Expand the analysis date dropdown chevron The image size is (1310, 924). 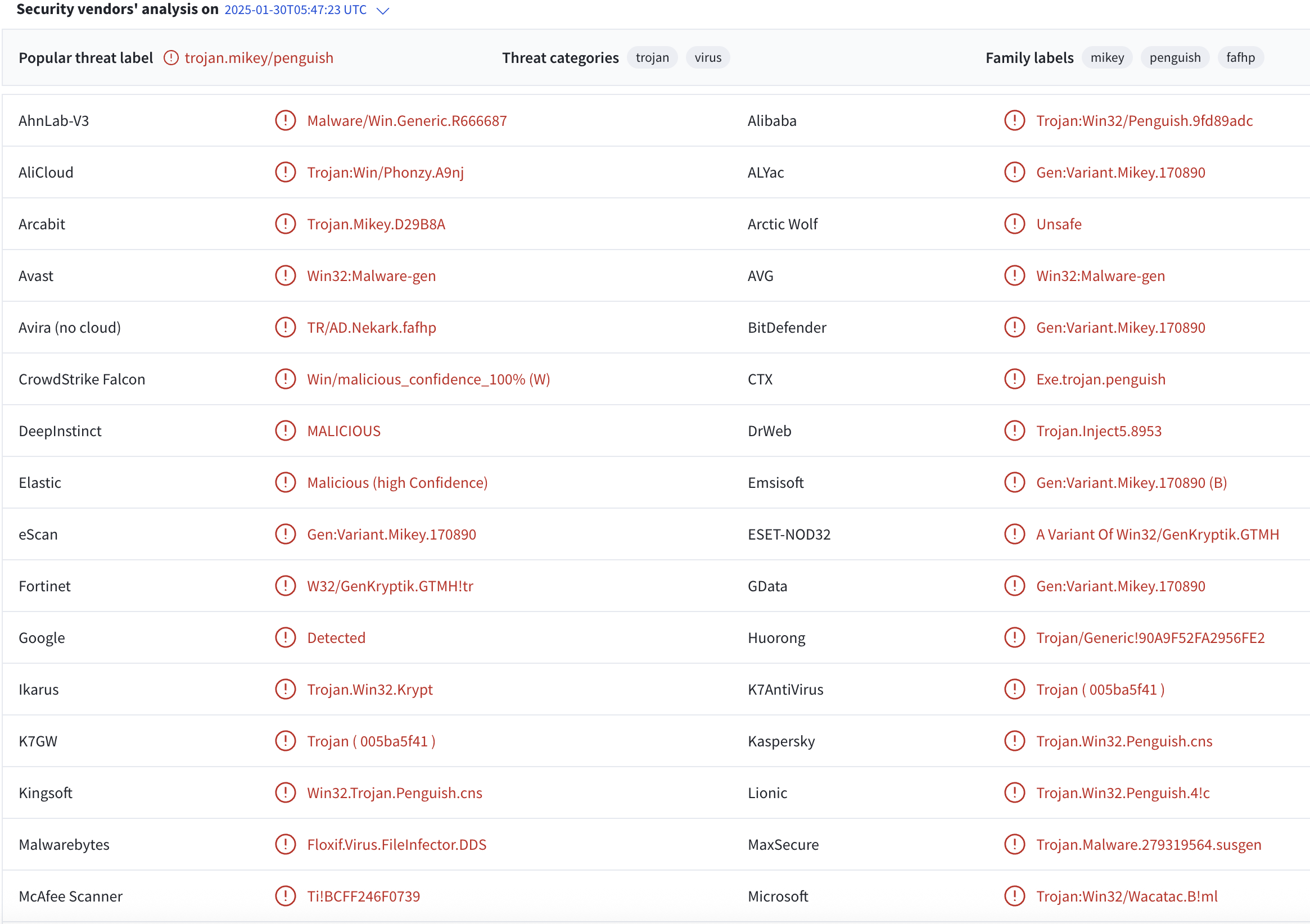[x=383, y=11]
